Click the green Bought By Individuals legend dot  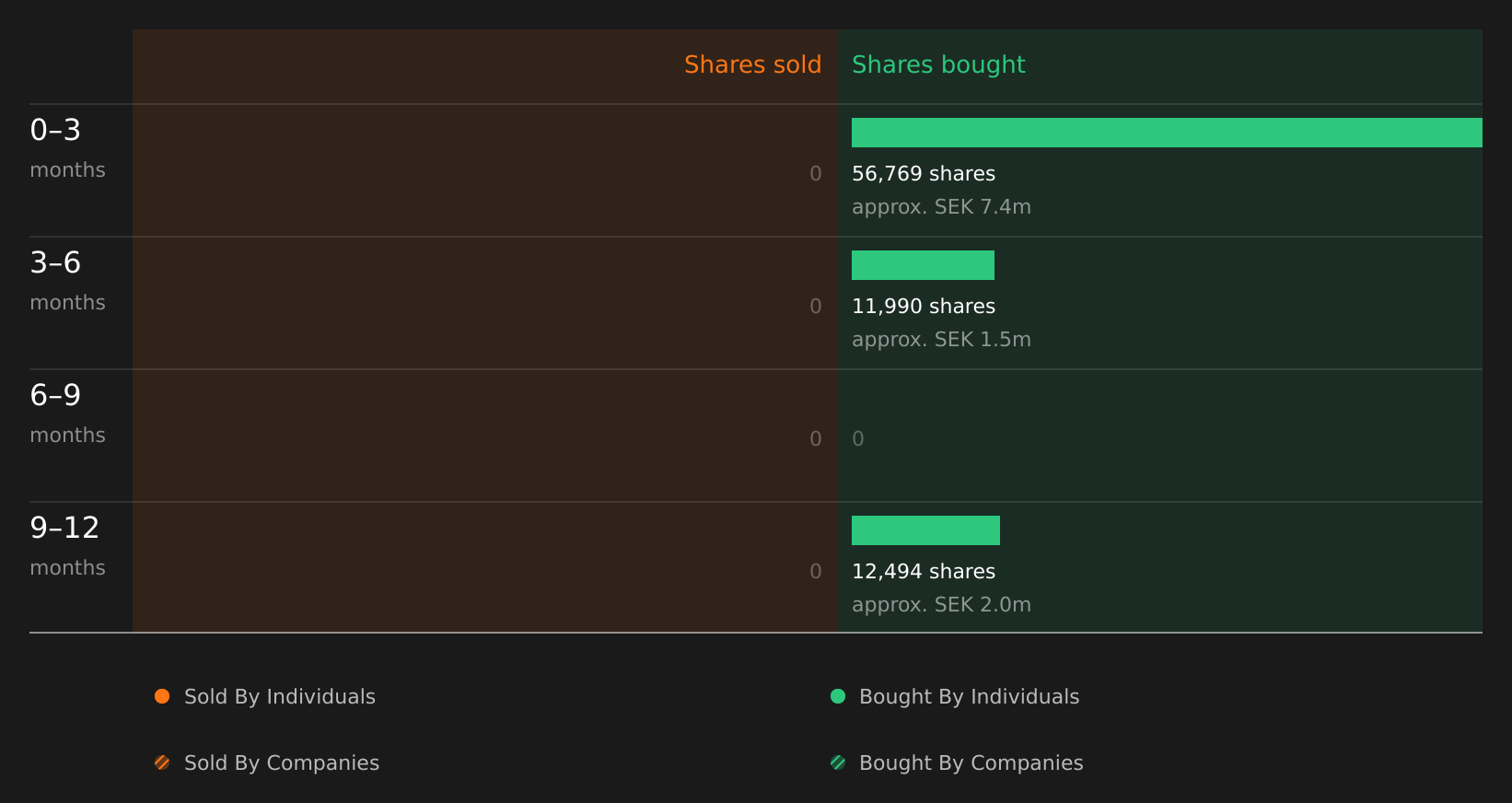coord(838,696)
